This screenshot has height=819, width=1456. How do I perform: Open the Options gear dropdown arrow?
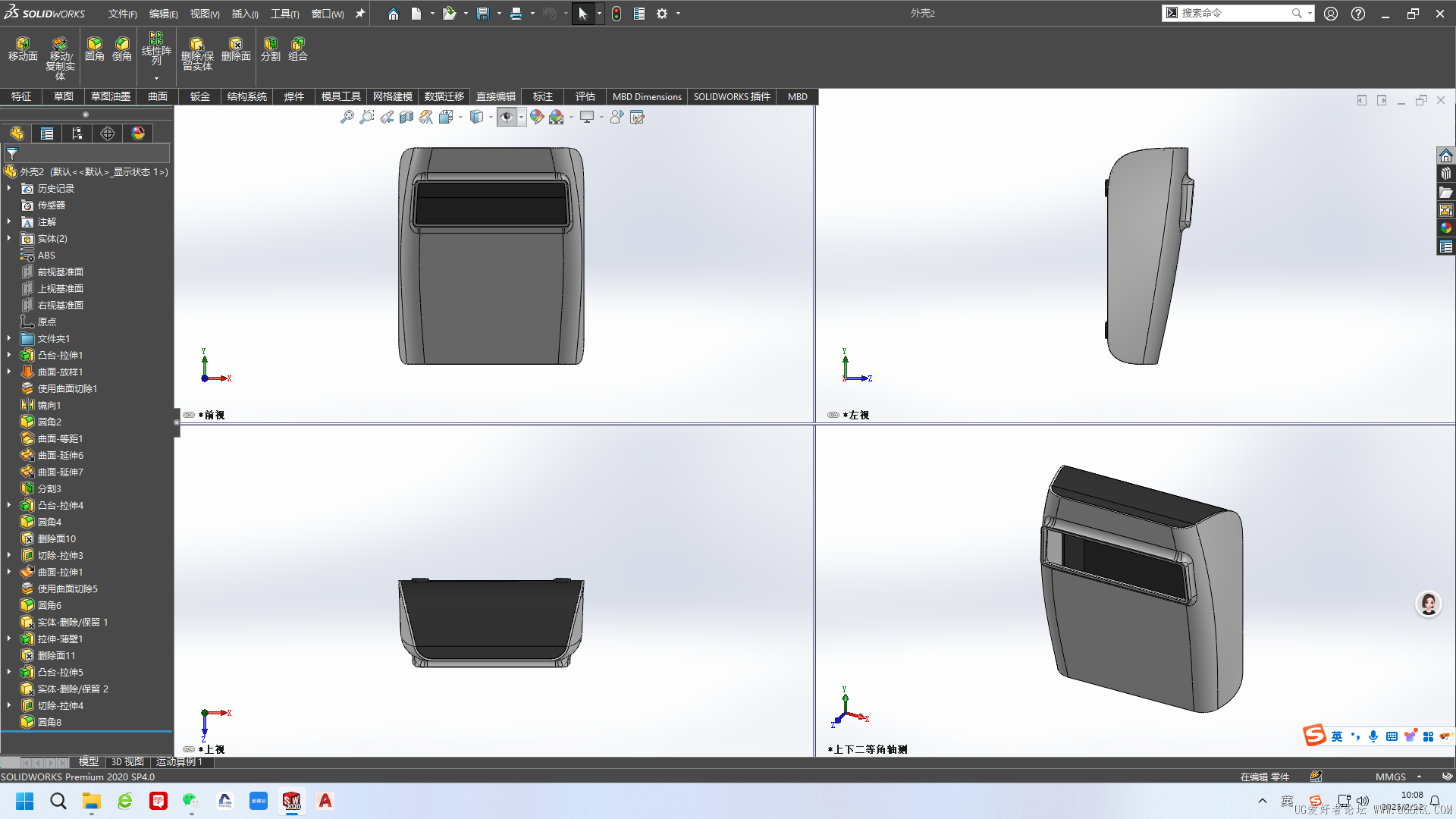[x=678, y=14]
